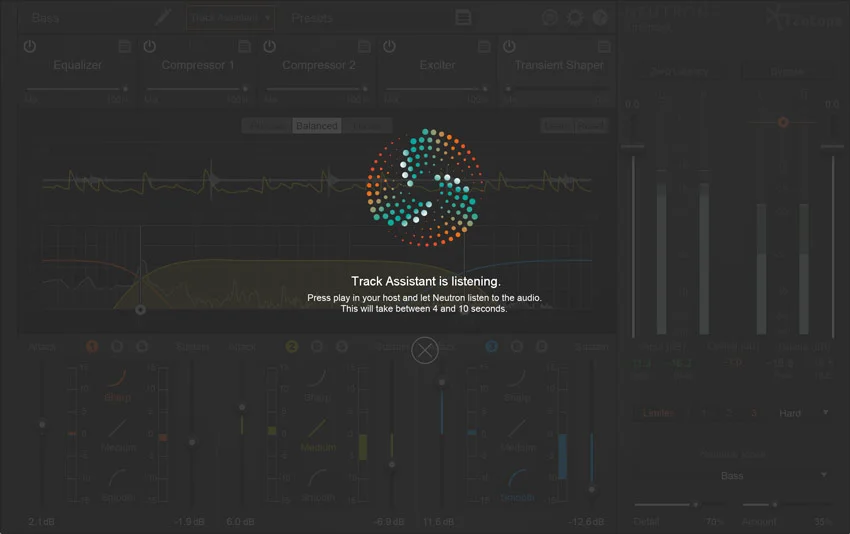Select Medium contour for band 2
This screenshot has width=850, height=534.
pos(318,436)
